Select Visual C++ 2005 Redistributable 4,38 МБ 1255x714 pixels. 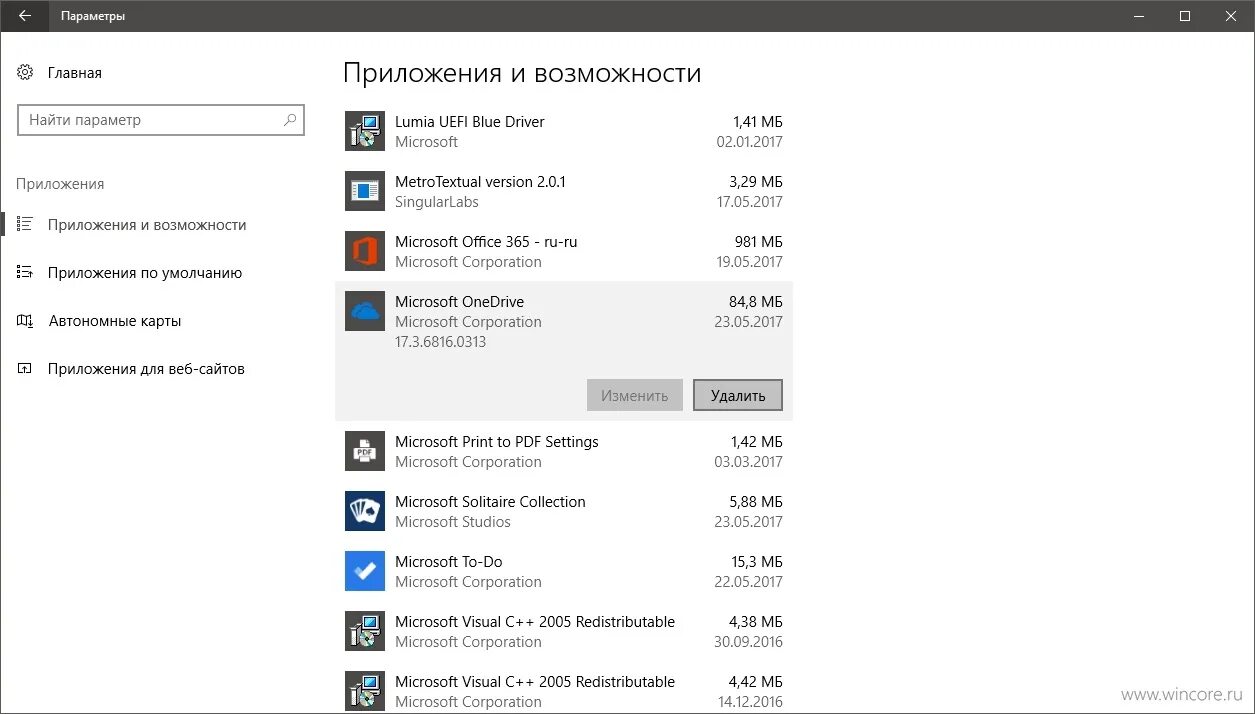click(564, 631)
